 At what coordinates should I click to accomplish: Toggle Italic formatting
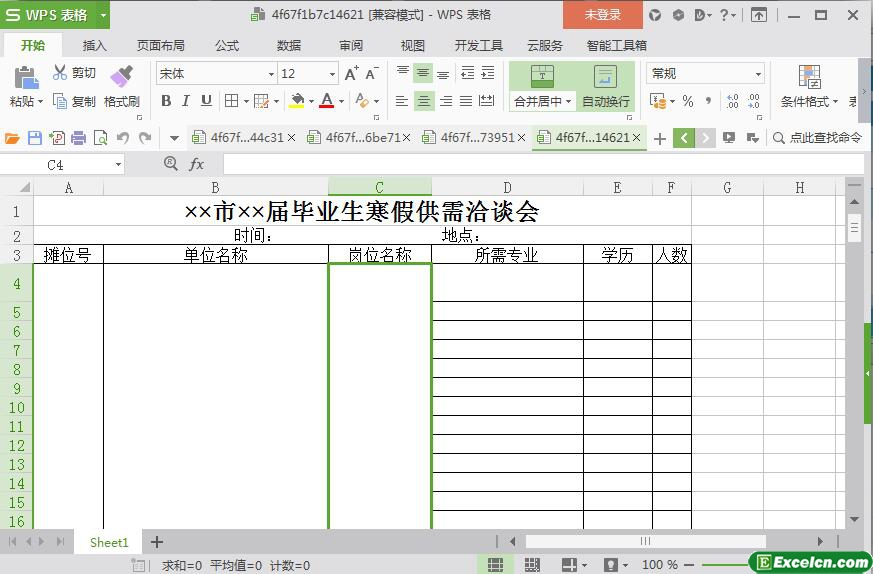point(186,101)
